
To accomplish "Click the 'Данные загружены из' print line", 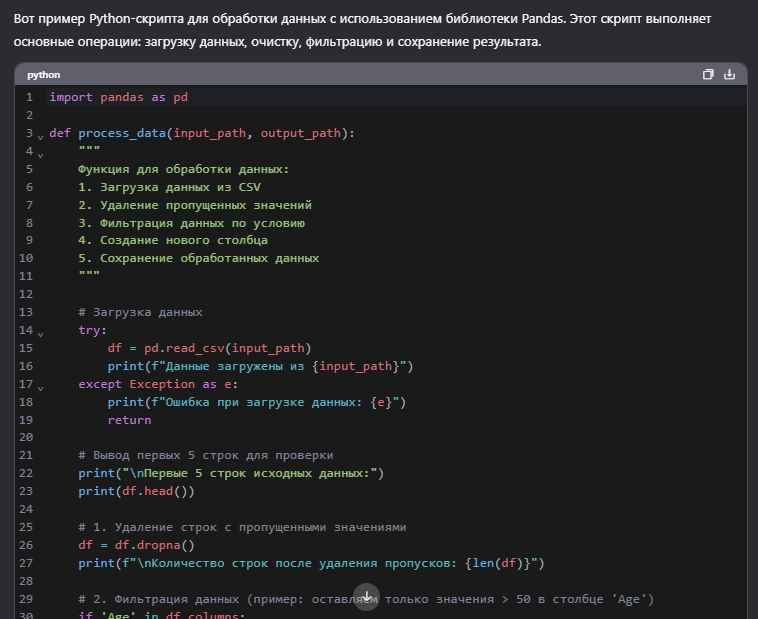I will point(260,366).
